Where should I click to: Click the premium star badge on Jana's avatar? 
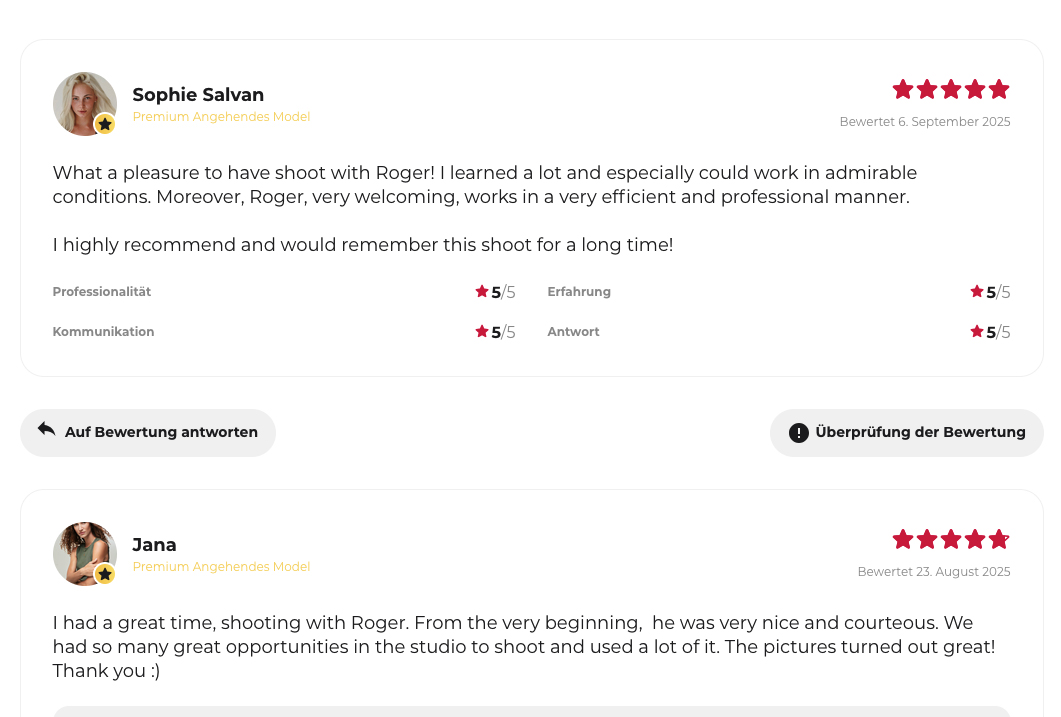(105, 574)
